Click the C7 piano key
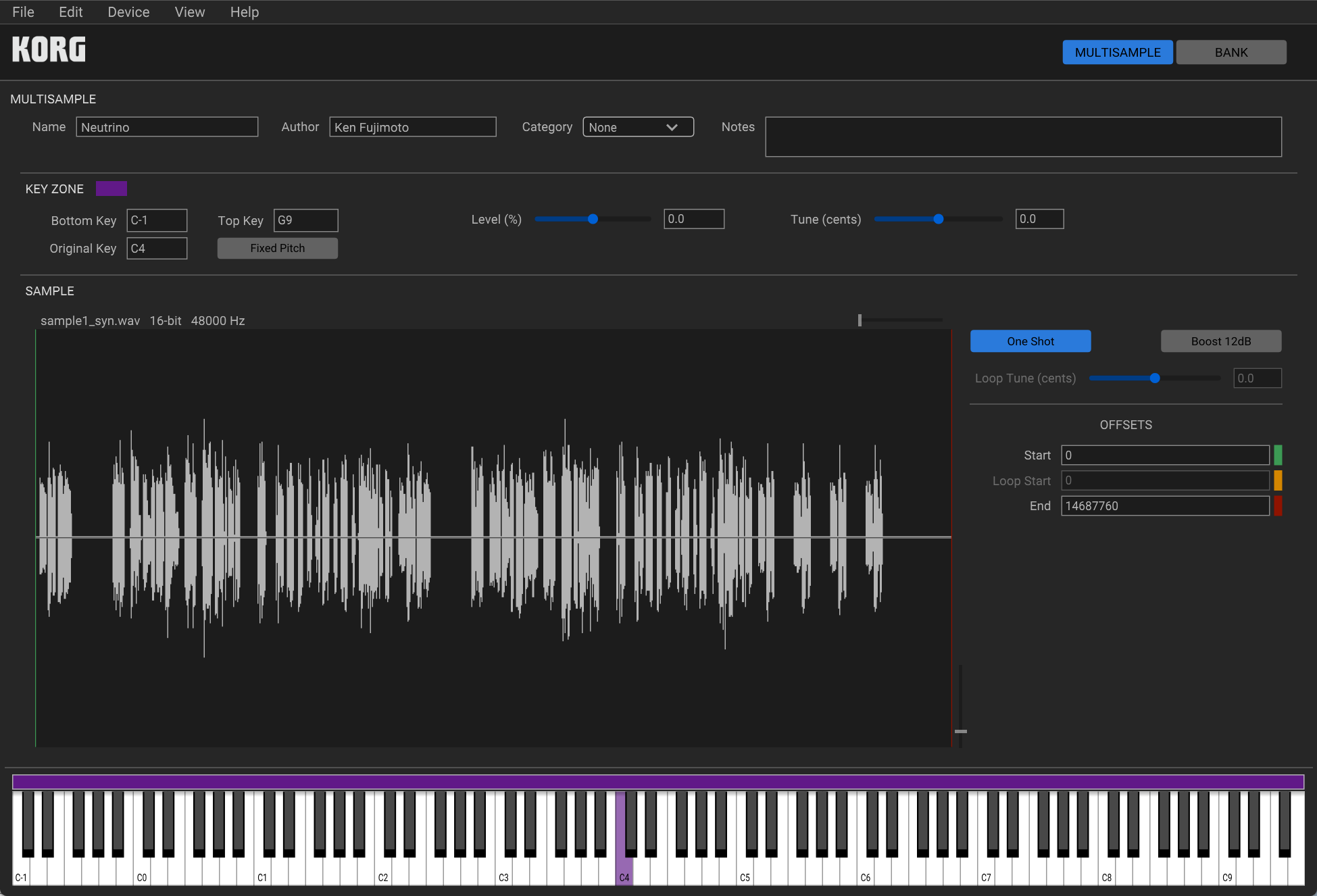 point(986,872)
